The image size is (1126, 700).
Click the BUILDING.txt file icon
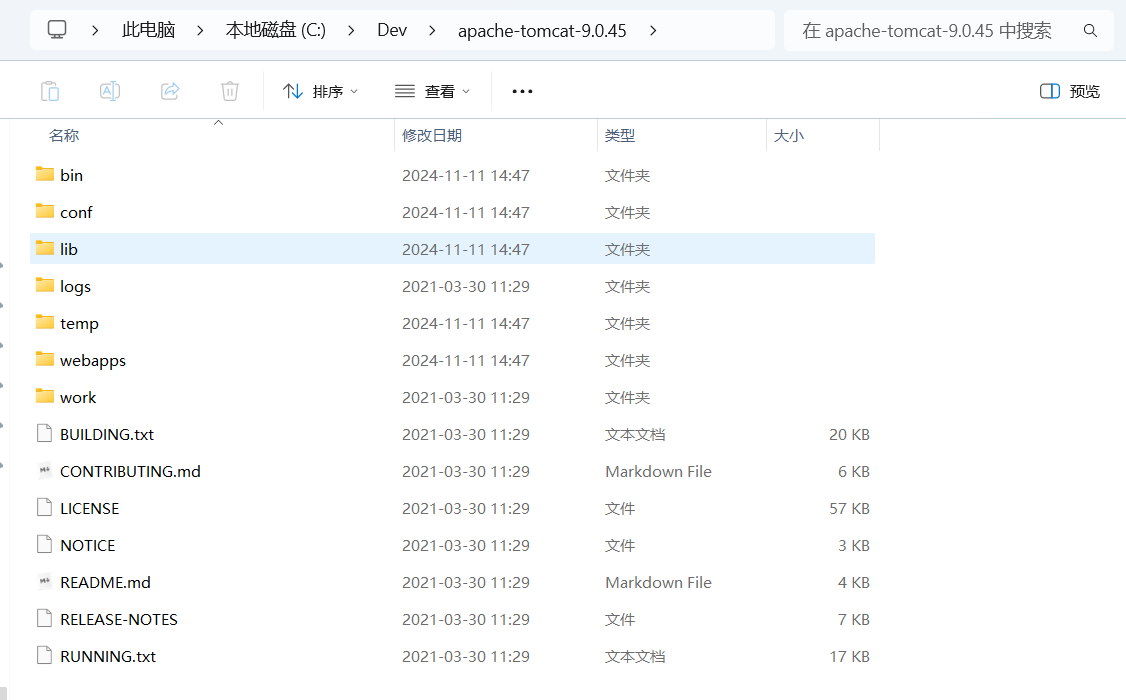tap(45, 434)
